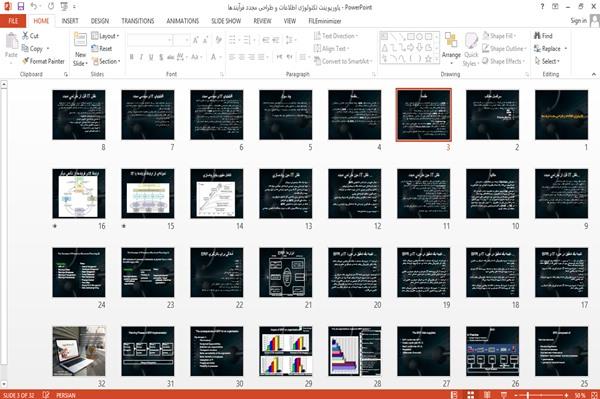Viewport: 600px width, 399px height.
Task: Expand the Layout dropdown
Action: 105,36
